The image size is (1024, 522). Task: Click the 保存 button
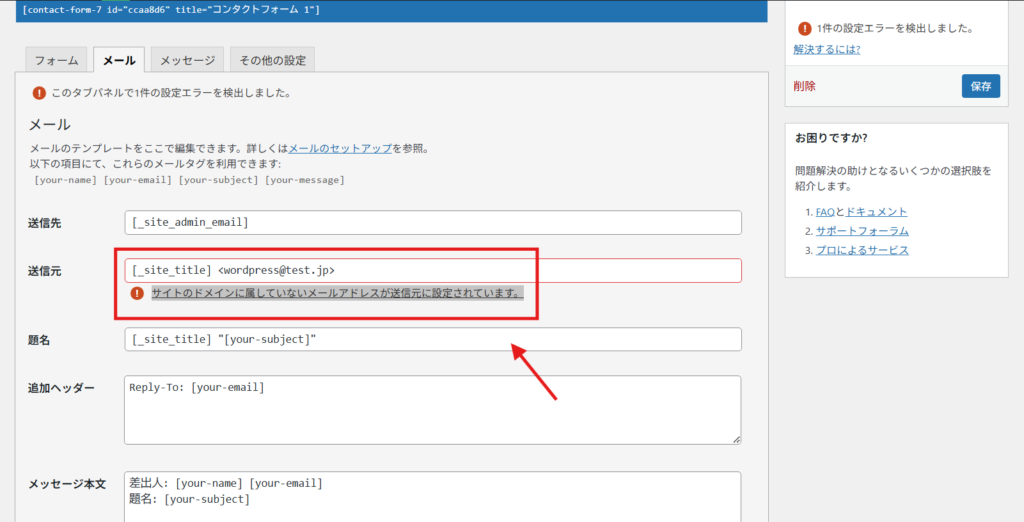980,86
